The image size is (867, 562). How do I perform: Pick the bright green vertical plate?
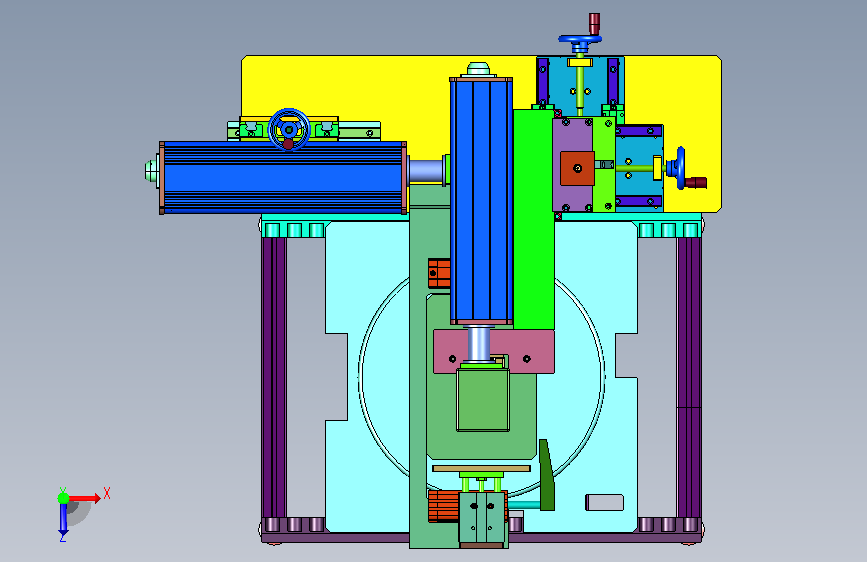(534, 219)
